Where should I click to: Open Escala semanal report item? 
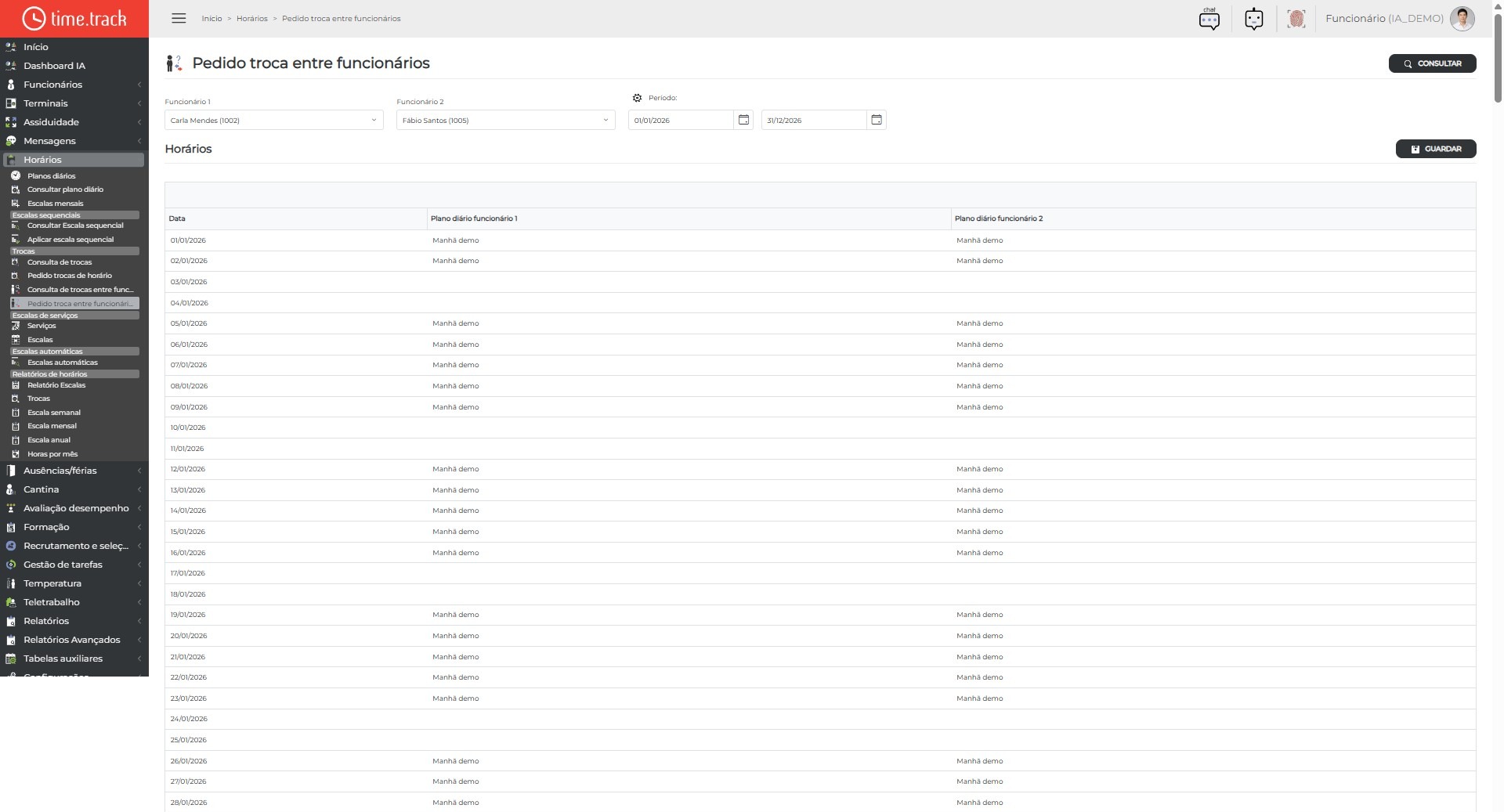pyautogui.click(x=53, y=413)
